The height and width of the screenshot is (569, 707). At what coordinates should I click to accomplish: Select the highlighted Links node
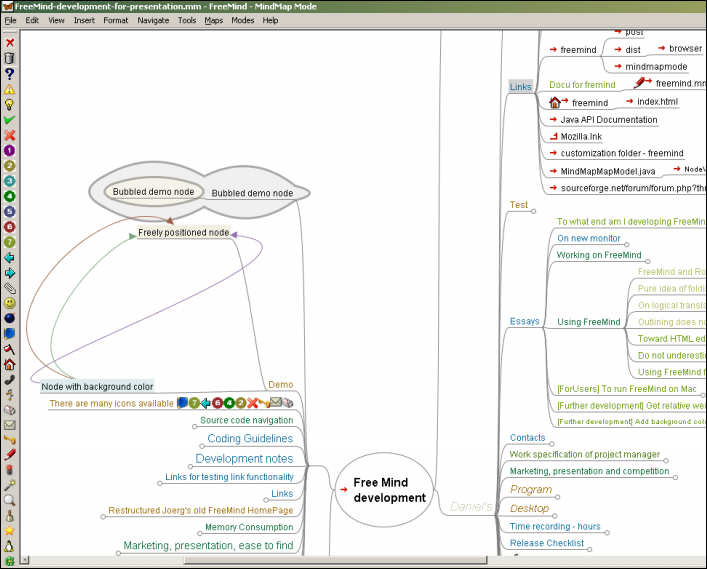point(520,87)
